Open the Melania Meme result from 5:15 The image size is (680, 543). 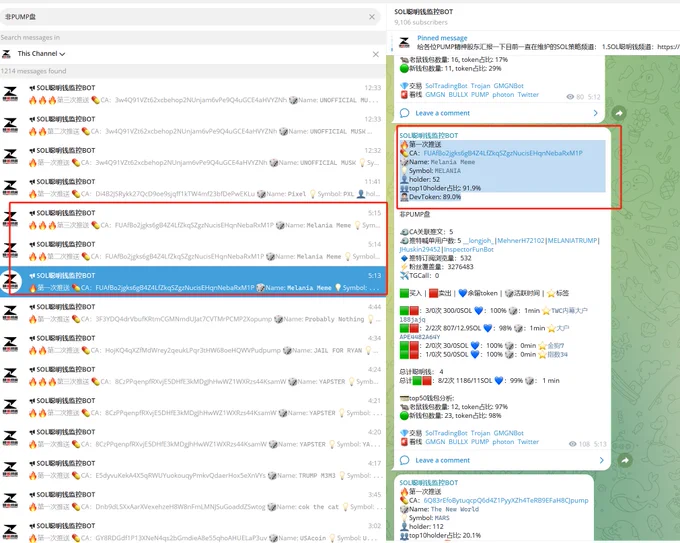point(193,219)
